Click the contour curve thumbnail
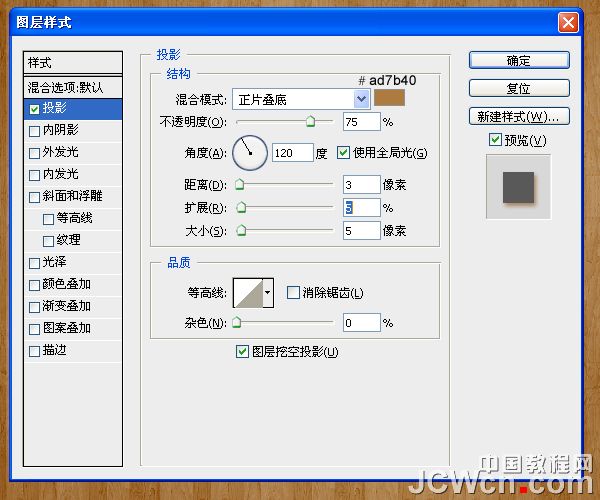The height and width of the screenshot is (500, 600). pos(248,293)
